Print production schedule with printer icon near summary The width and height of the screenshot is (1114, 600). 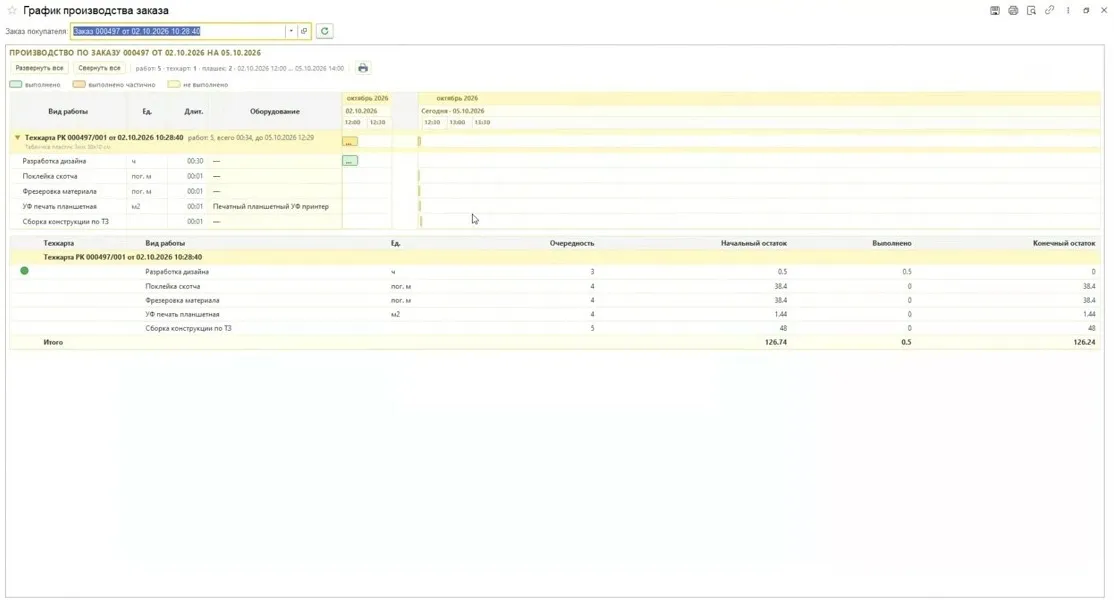363,68
